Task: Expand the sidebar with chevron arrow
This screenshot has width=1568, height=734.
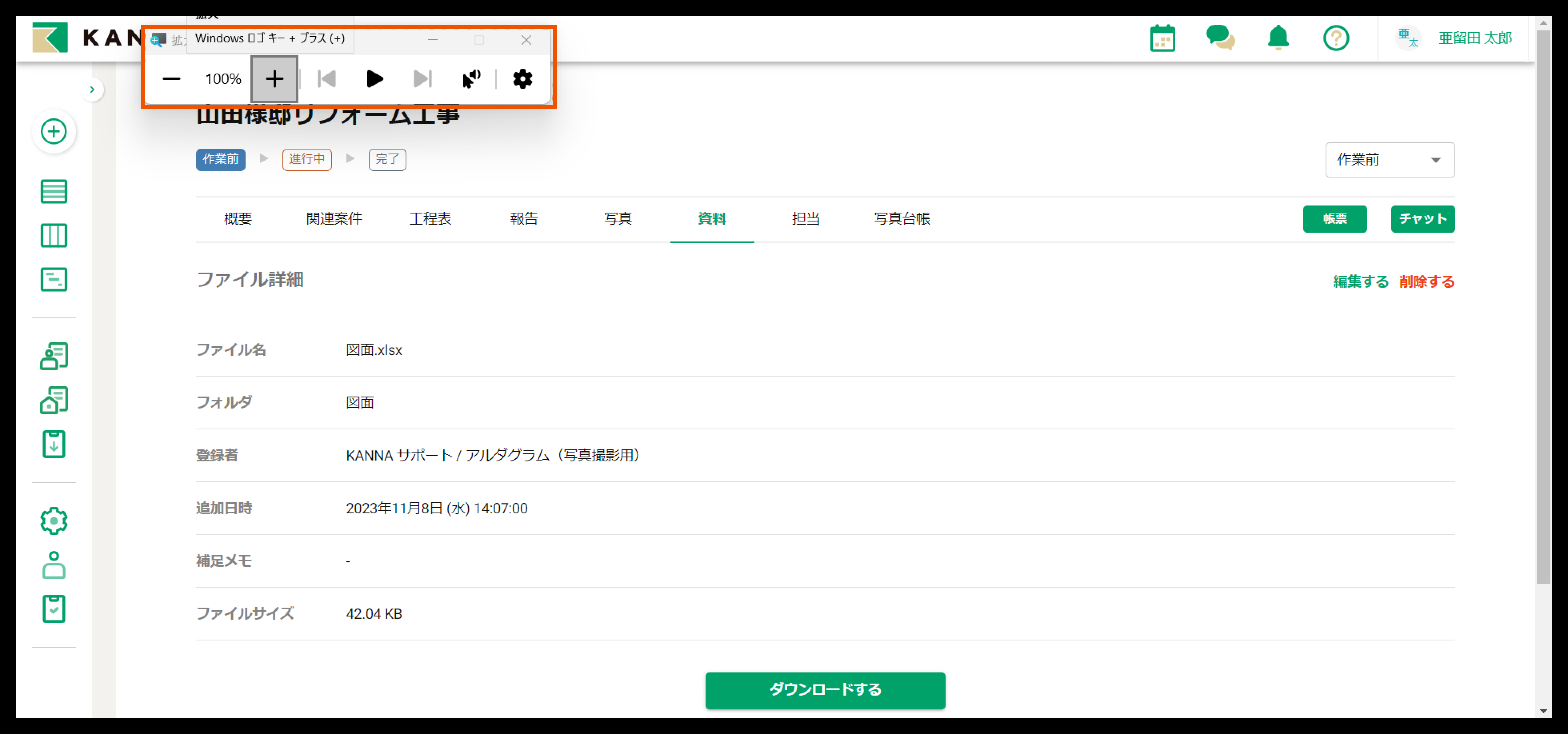Action: 92,90
